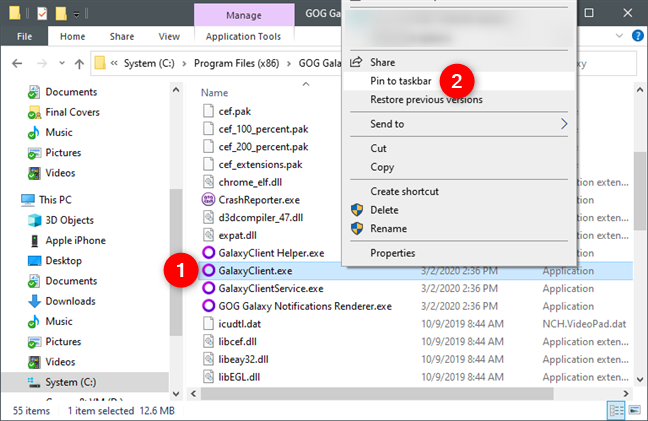The height and width of the screenshot is (421, 648).
Task: Select the CrashReporter.exe icon
Action: point(208,200)
